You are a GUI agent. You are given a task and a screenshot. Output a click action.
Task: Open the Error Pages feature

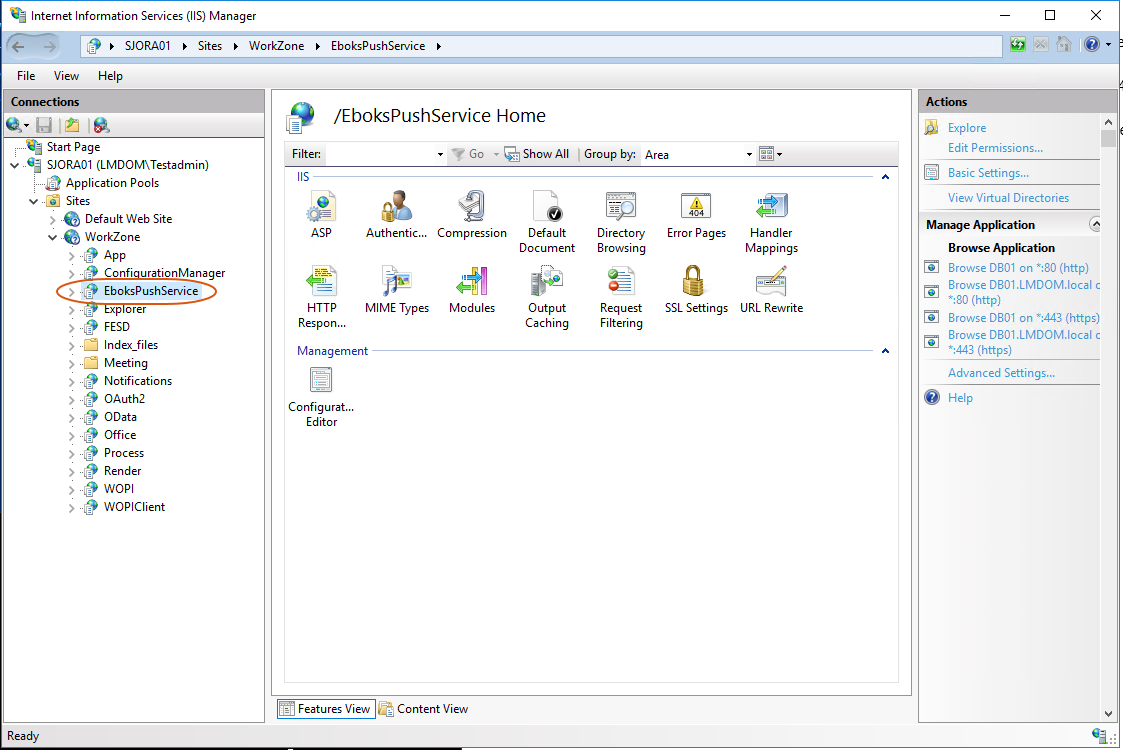coord(696,215)
